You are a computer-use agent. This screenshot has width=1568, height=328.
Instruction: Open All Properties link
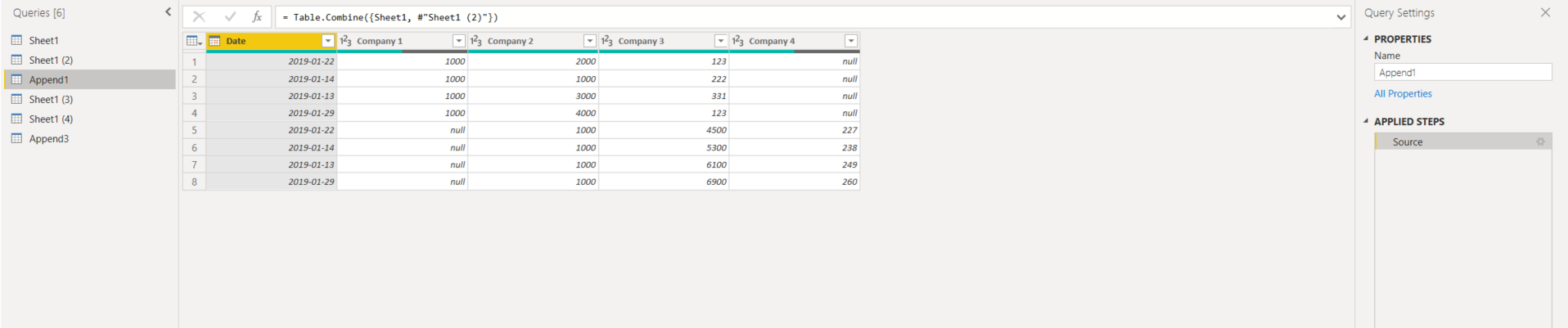tap(1403, 94)
